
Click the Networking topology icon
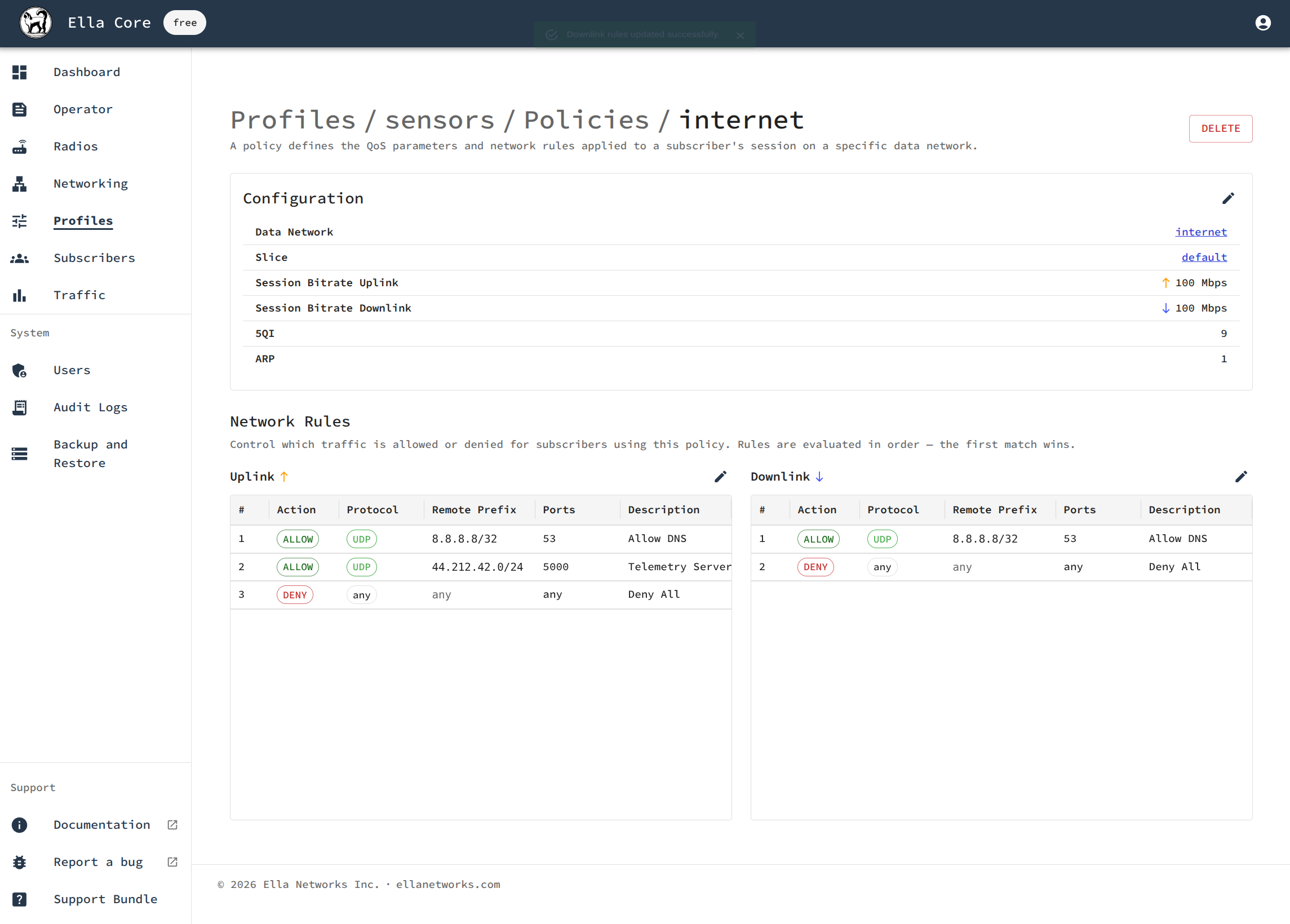point(19,184)
